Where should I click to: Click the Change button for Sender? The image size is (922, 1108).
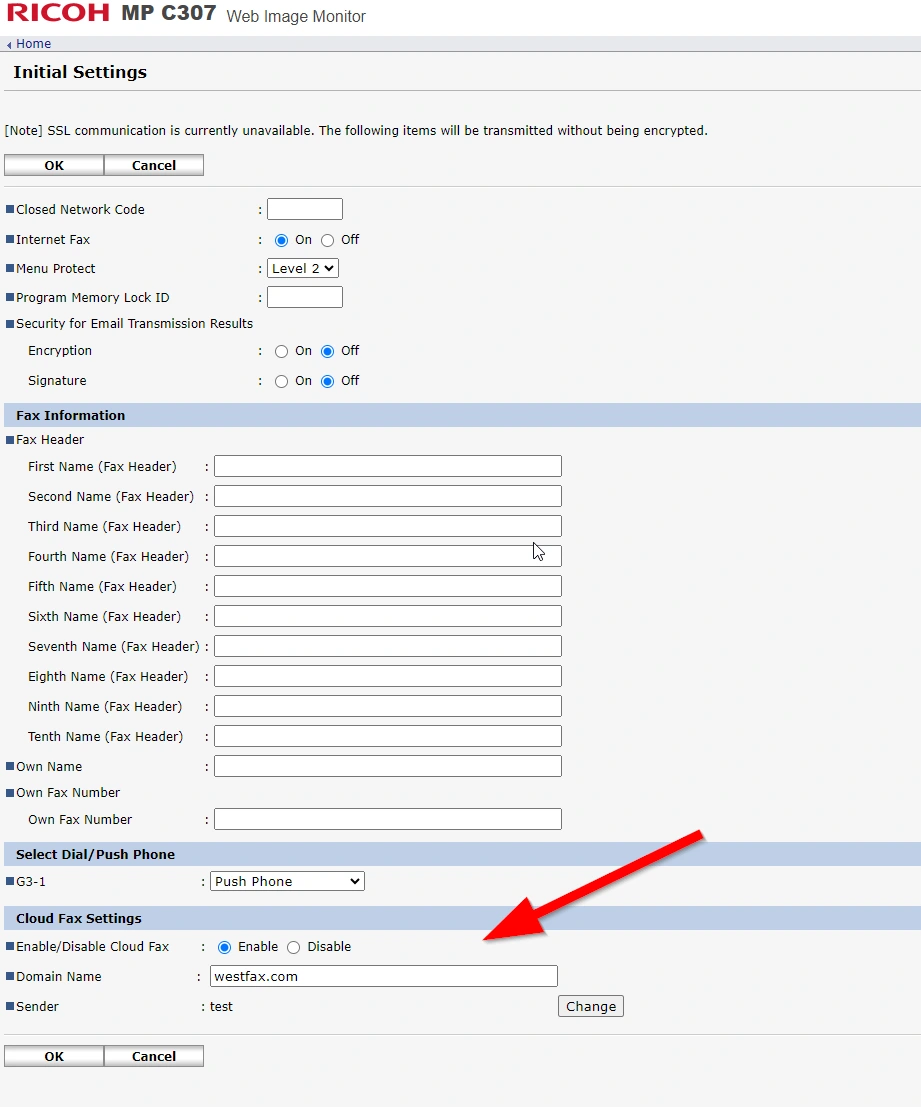(x=590, y=1006)
